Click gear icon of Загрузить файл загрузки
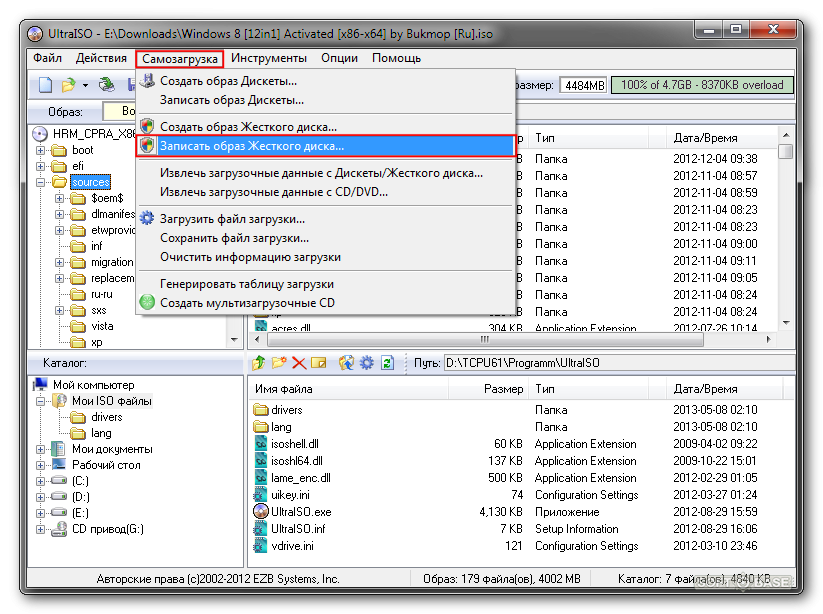Image resolution: width=823 pixels, height=614 pixels. point(147,218)
